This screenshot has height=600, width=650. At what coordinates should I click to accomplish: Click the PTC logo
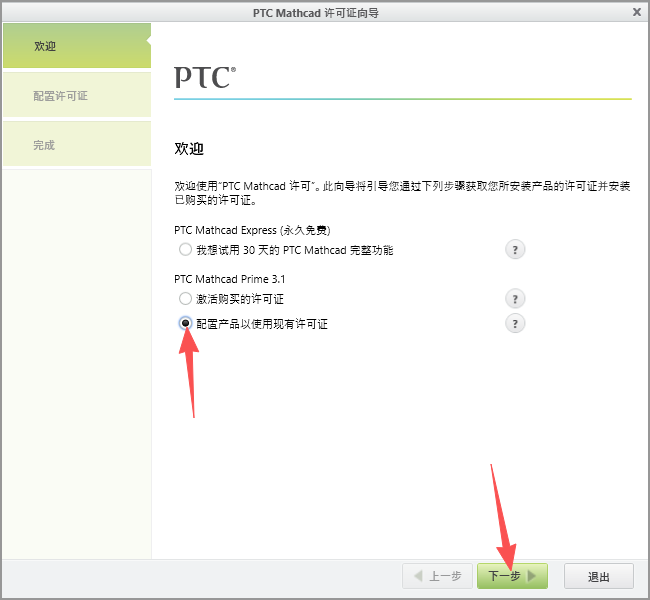[205, 77]
